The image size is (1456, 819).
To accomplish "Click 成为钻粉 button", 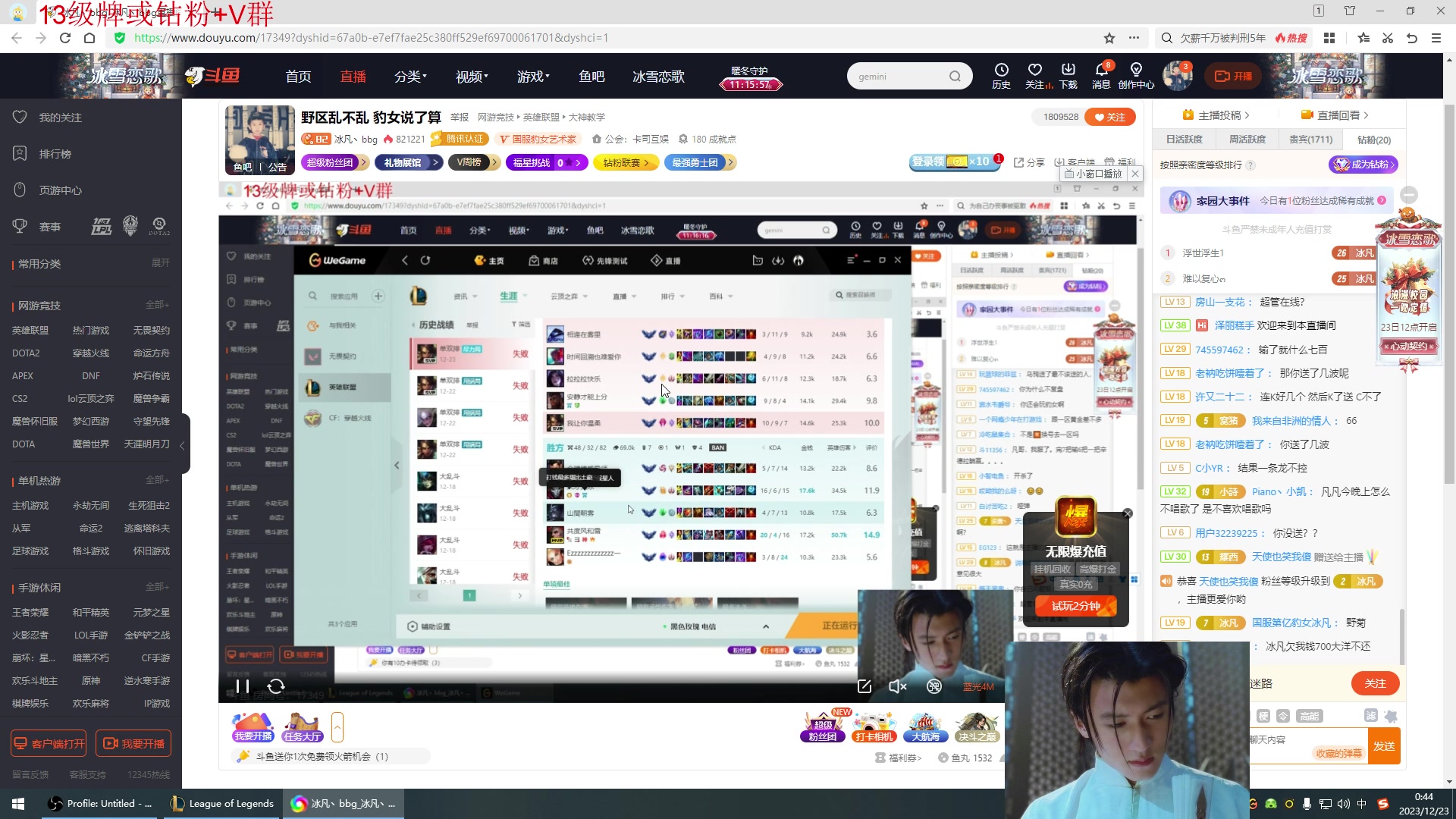I will pos(1363,165).
